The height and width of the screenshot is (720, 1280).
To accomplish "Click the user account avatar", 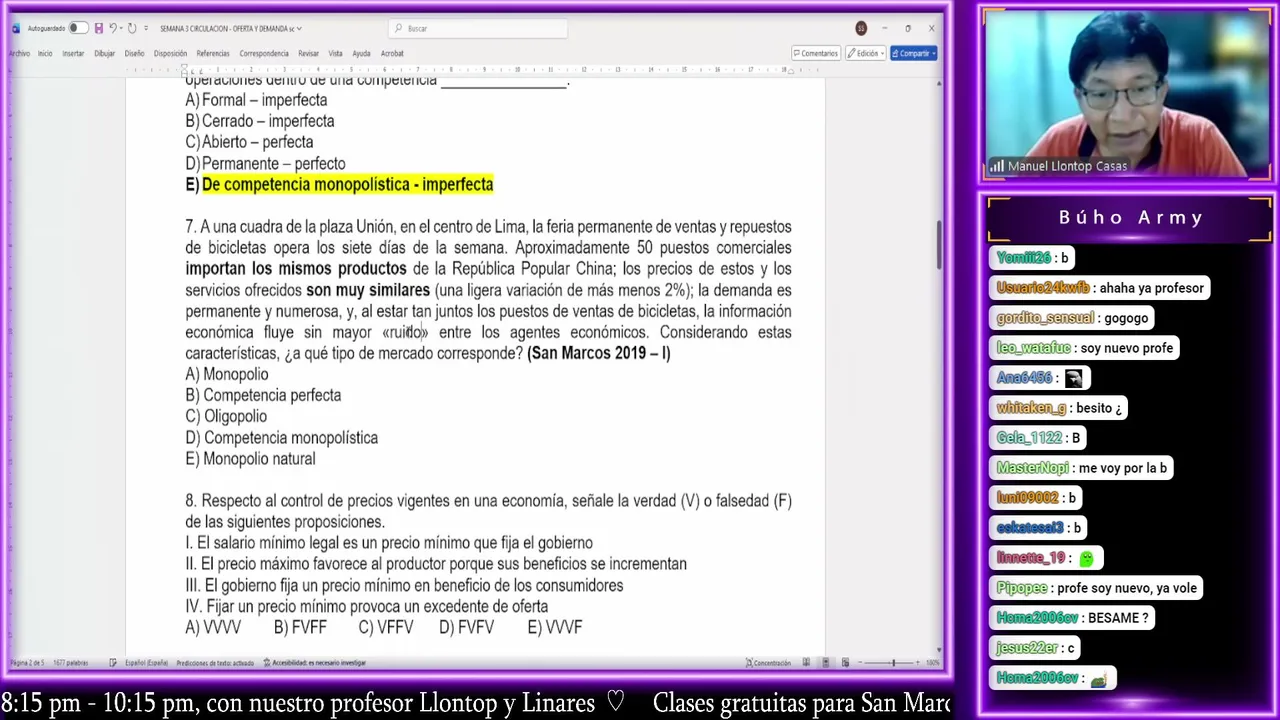I will (861, 28).
